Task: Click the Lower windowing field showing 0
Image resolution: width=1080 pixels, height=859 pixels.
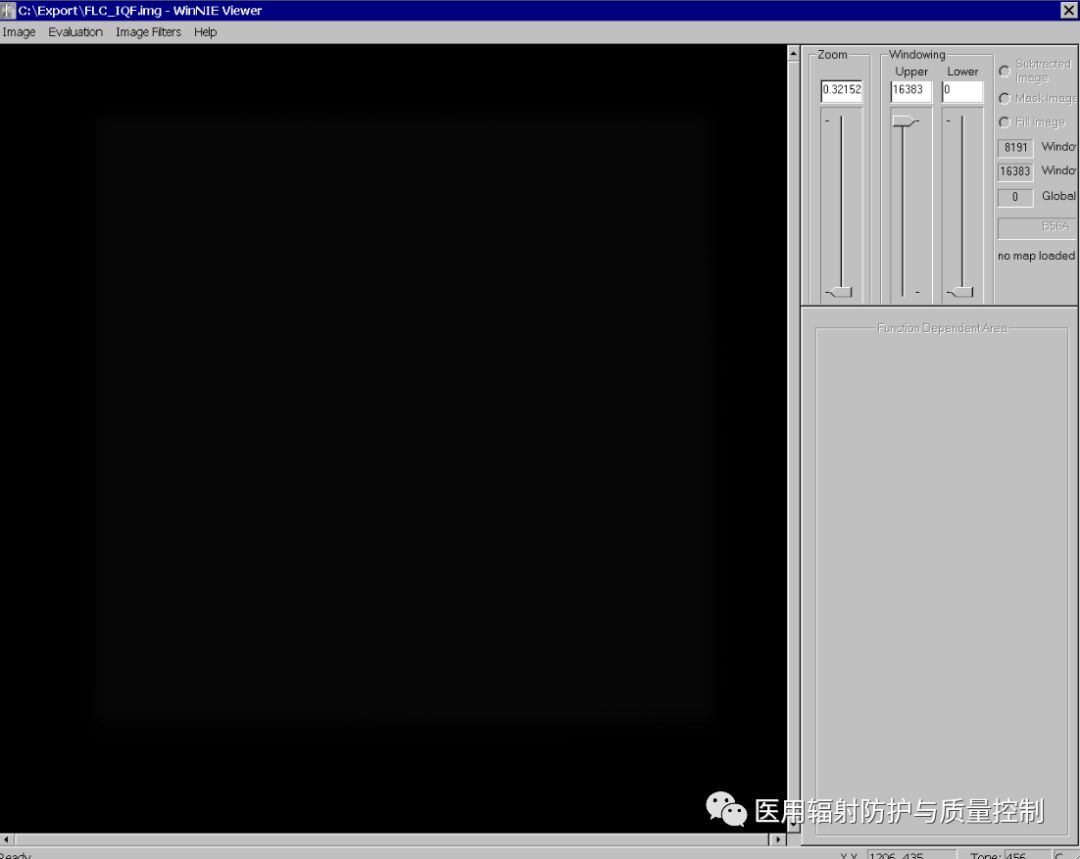Action: (962, 90)
